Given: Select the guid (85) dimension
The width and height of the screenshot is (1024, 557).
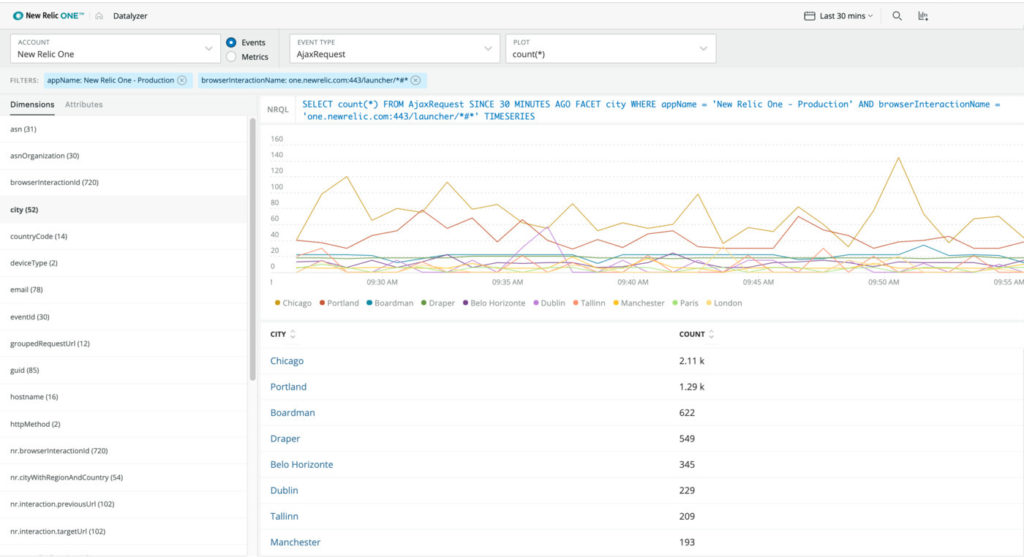Looking at the screenshot, I should pos(124,370).
